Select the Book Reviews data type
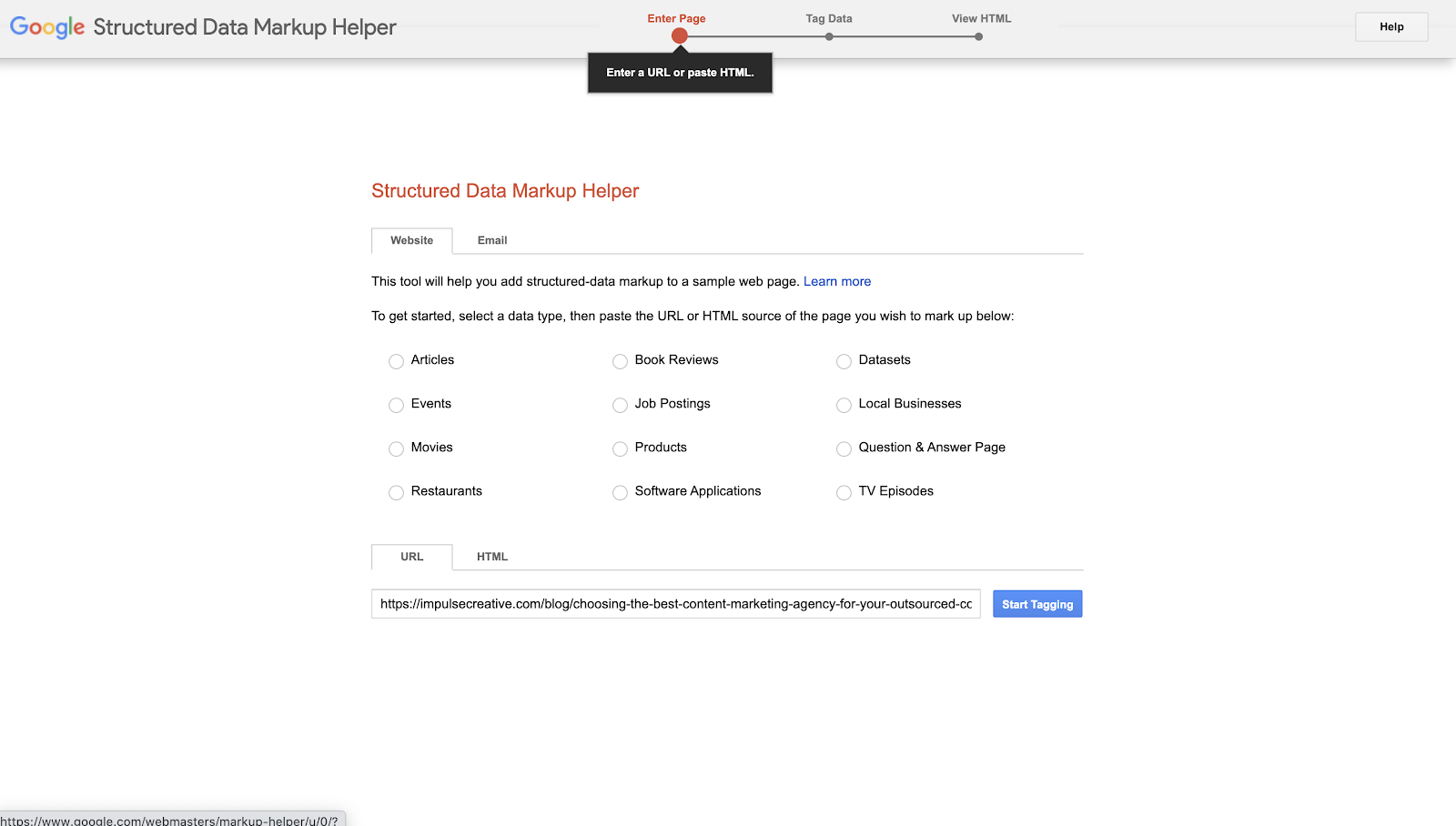The width and height of the screenshot is (1456, 826). coord(620,361)
